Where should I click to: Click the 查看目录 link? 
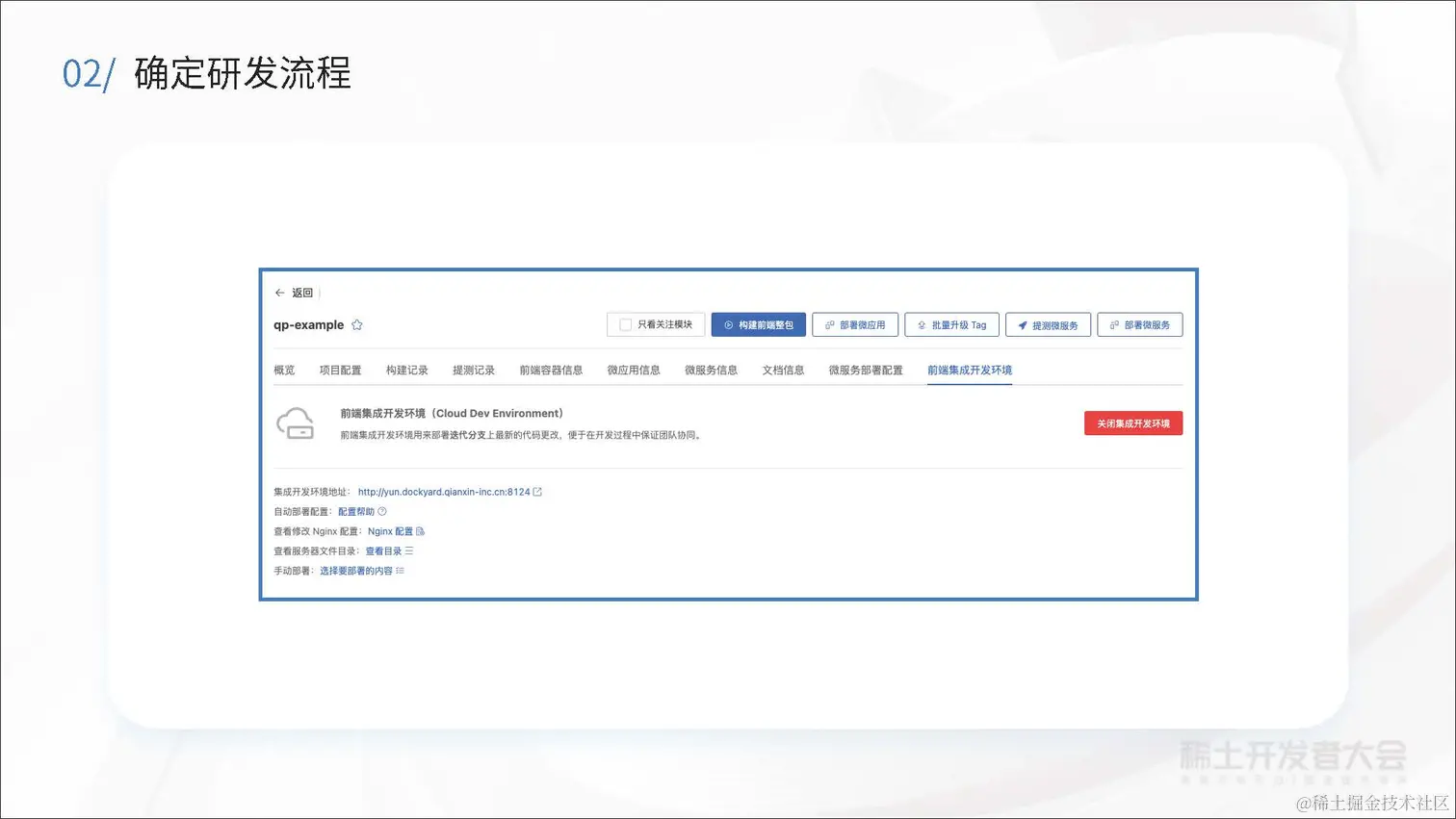point(383,551)
